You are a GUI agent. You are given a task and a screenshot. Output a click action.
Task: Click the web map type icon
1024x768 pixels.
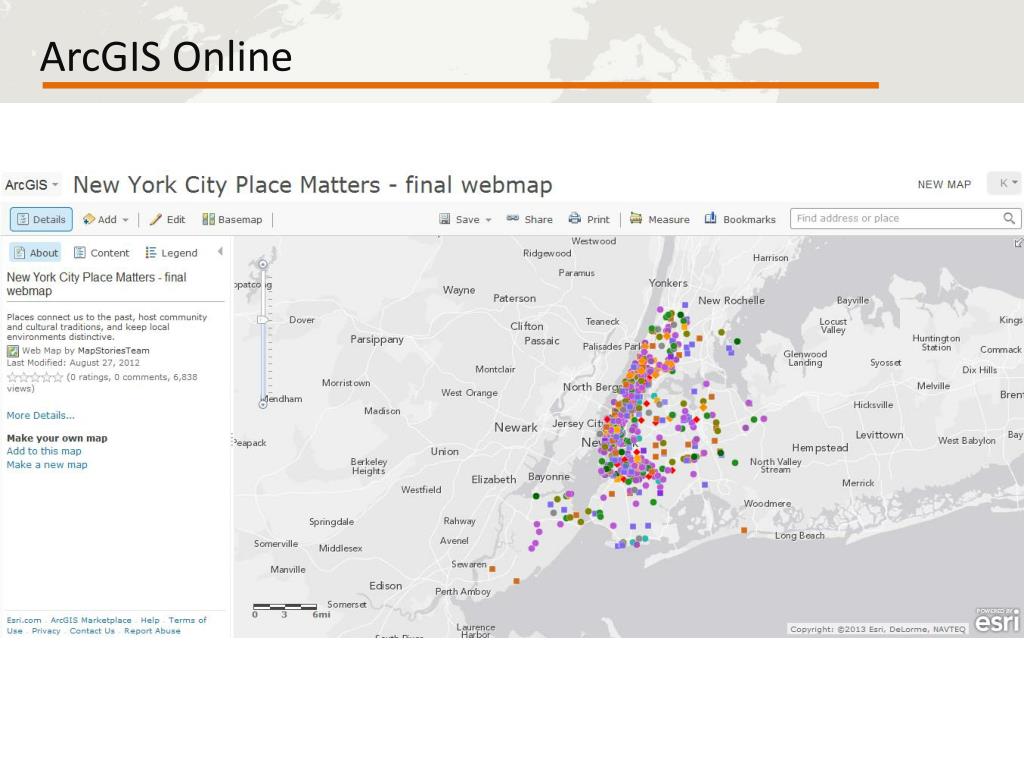click(x=12, y=351)
